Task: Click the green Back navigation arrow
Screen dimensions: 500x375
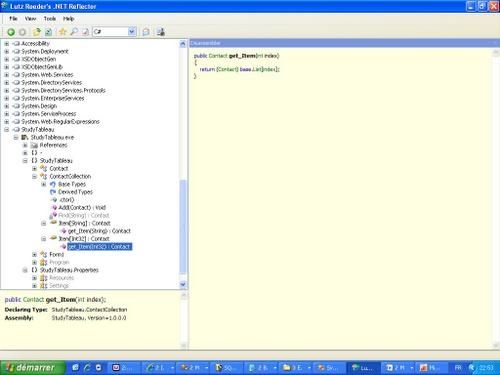Action: [x=11, y=32]
